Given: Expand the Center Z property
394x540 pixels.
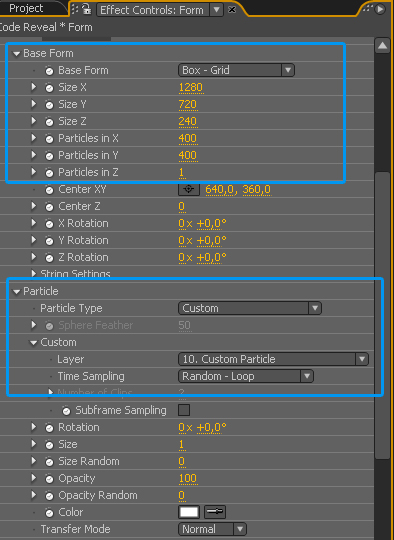Looking at the screenshot, I should coord(33,206).
